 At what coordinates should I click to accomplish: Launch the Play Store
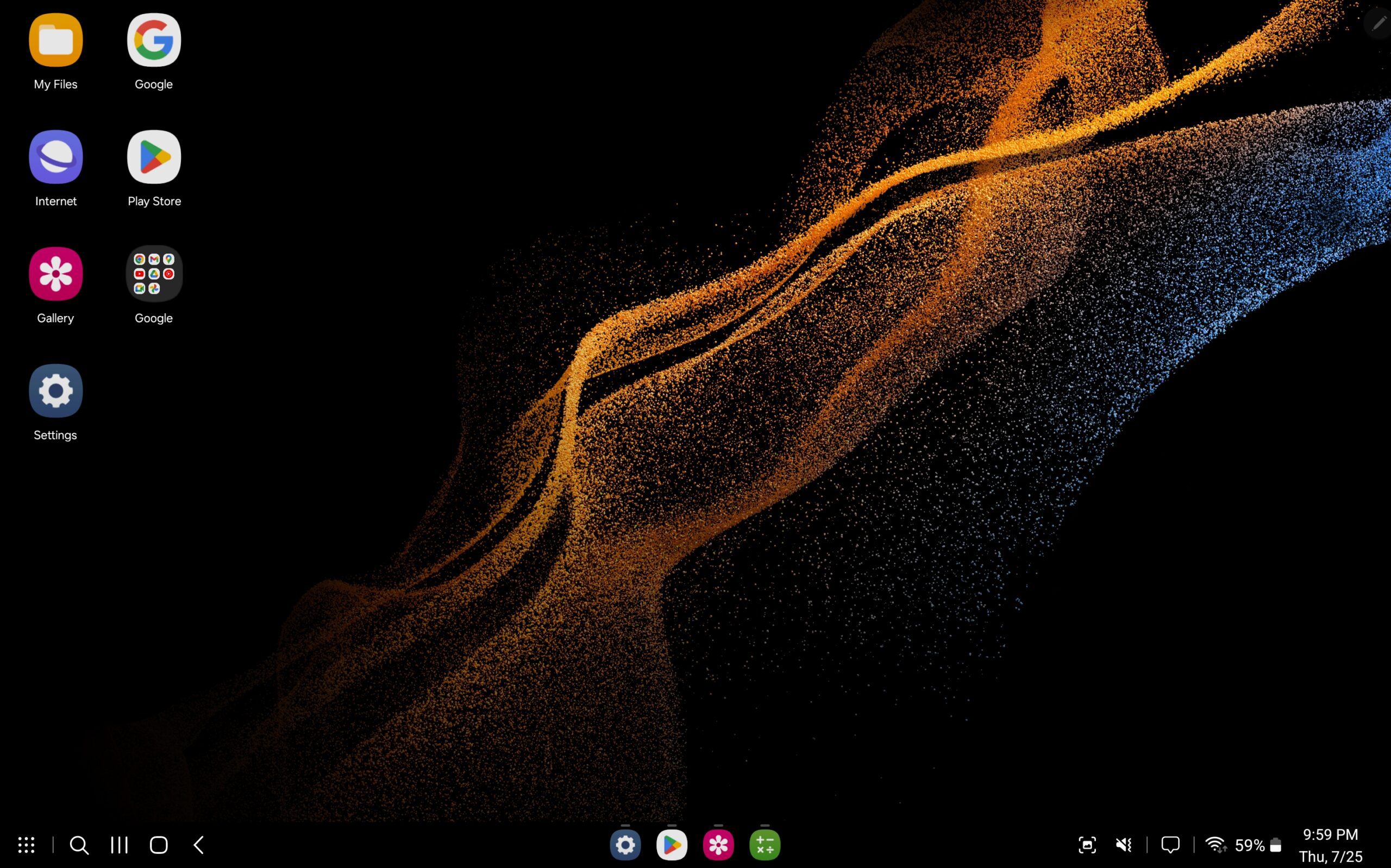(x=154, y=156)
